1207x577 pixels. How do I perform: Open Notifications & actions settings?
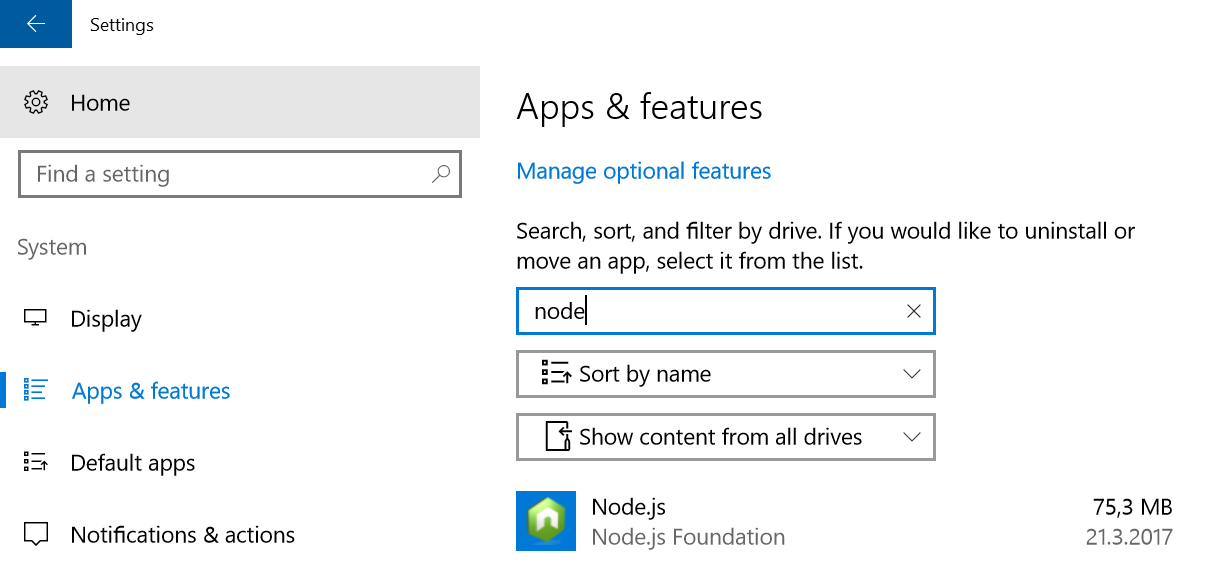(183, 535)
